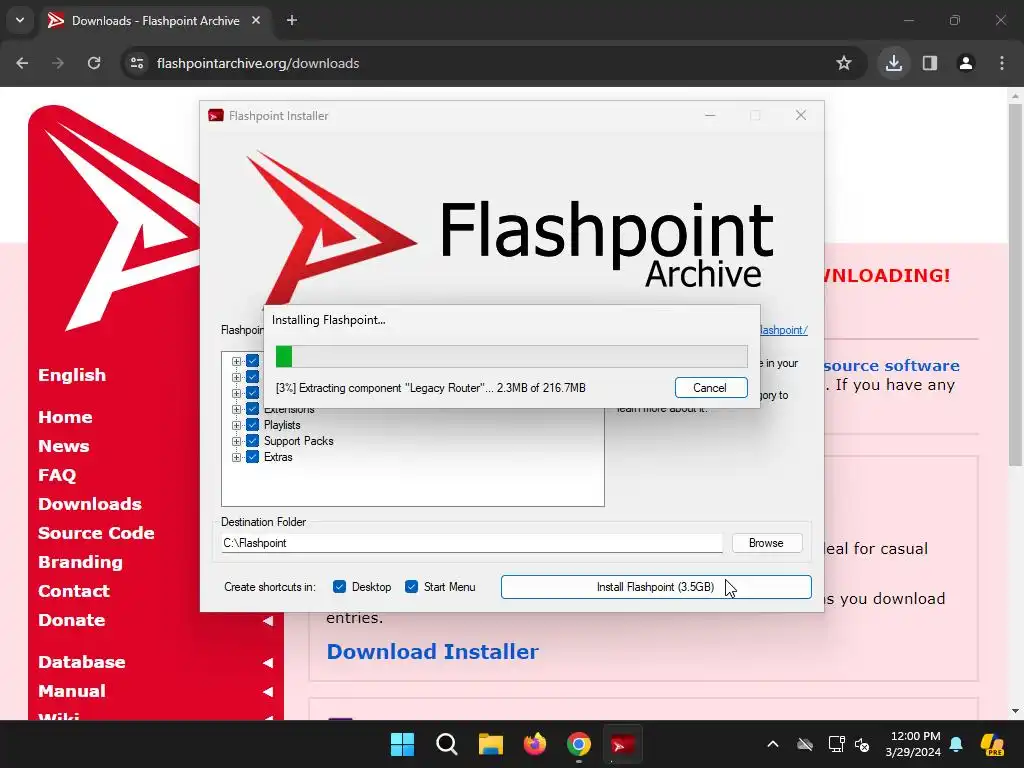Open the Manual sidebar entry
Image resolution: width=1024 pixels, height=768 pixels.
click(x=72, y=691)
